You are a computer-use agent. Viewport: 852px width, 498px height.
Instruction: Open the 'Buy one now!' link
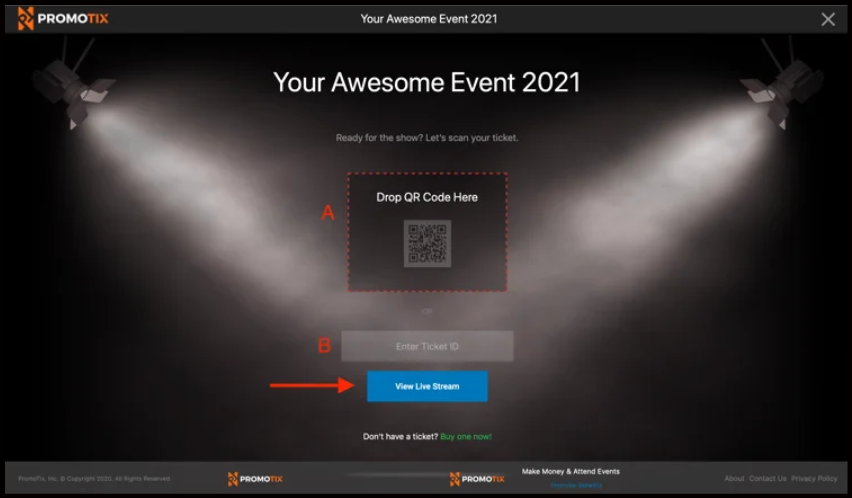tap(466, 436)
